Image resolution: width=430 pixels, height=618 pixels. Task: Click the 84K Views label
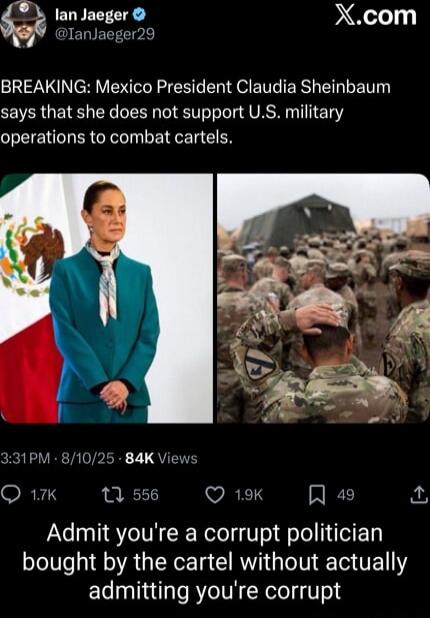[161, 458]
